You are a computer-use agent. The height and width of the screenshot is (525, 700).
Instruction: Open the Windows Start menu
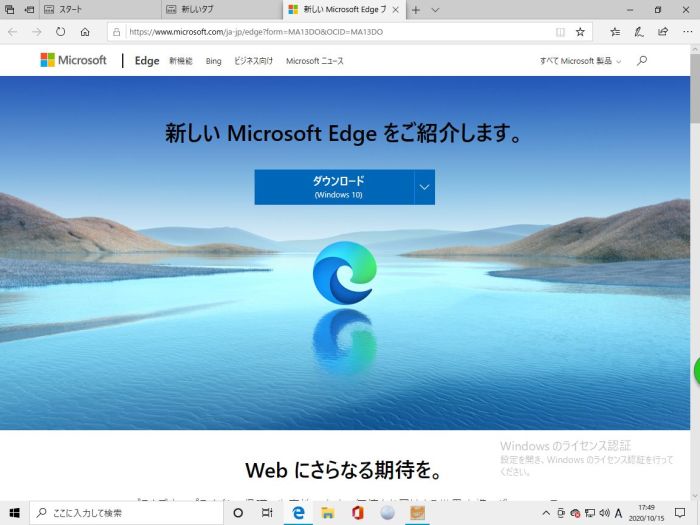(14, 512)
